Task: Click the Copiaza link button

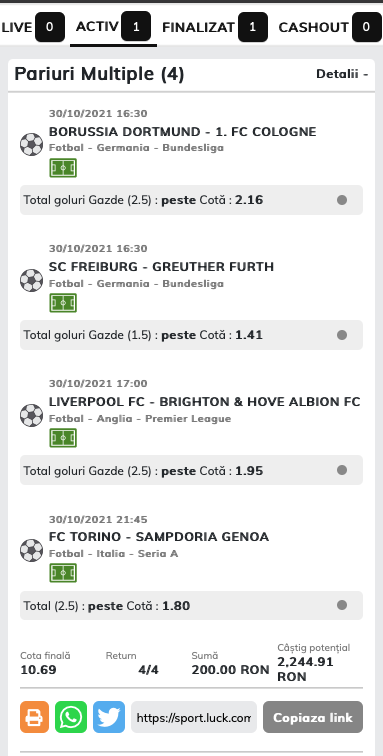Action: tap(313, 717)
